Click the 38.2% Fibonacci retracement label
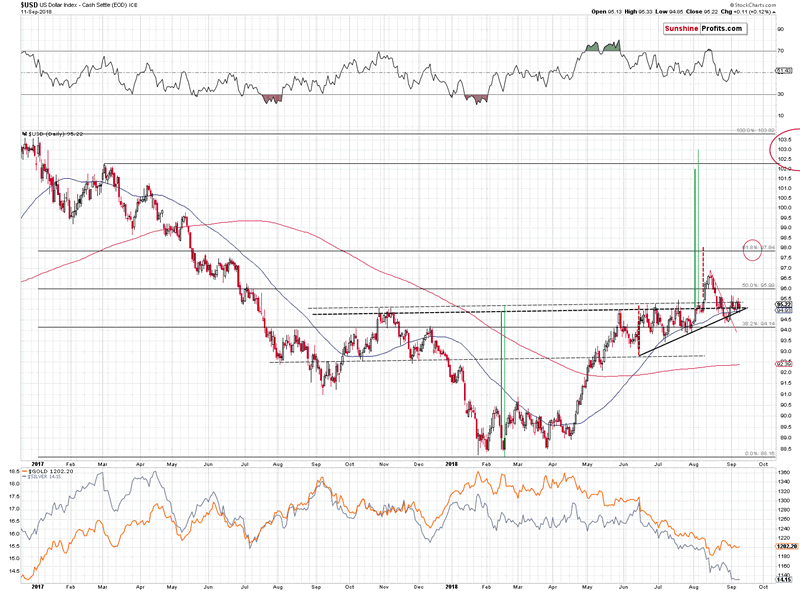The image size is (800, 591). tap(755, 324)
